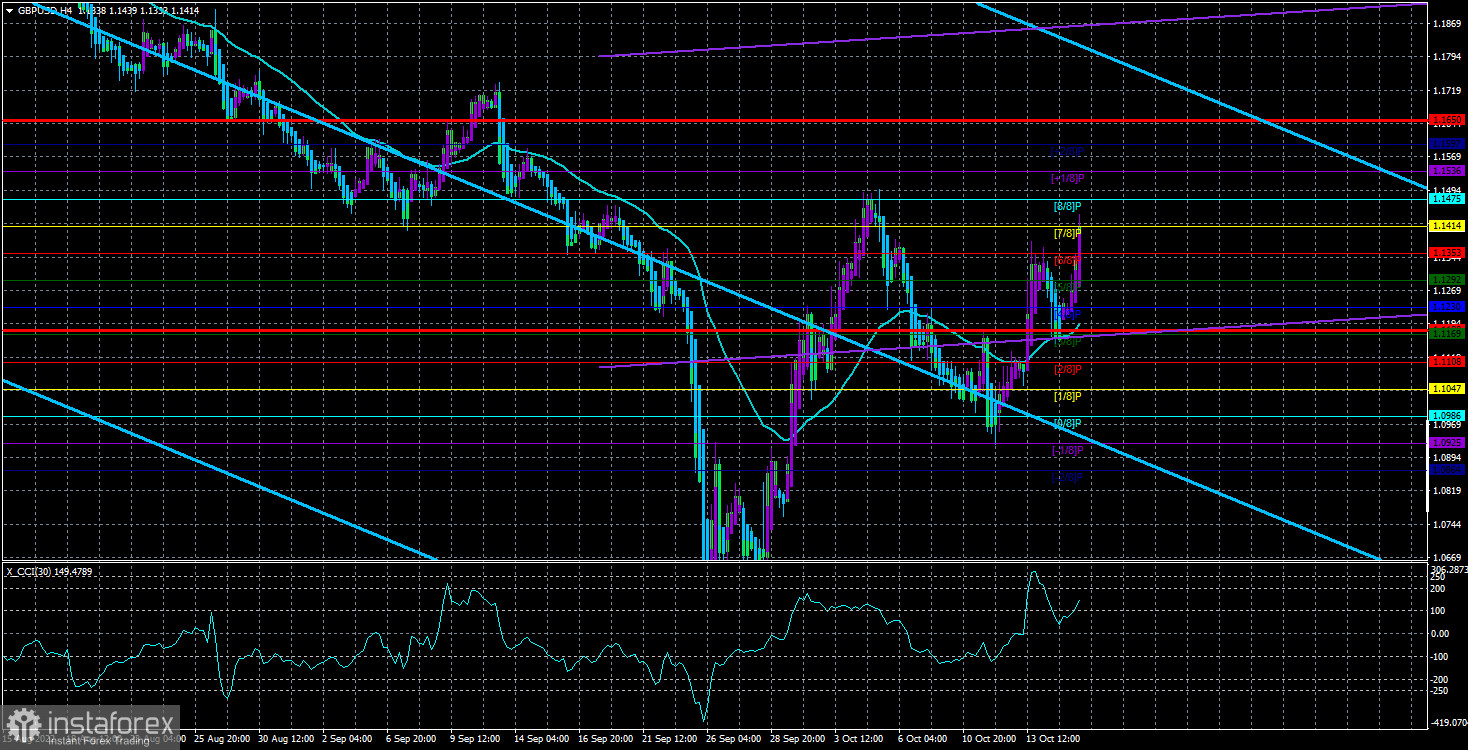Click the 1.0819 price scale value
The width and height of the screenshot is (1468, 750).
coord(1447,490)
